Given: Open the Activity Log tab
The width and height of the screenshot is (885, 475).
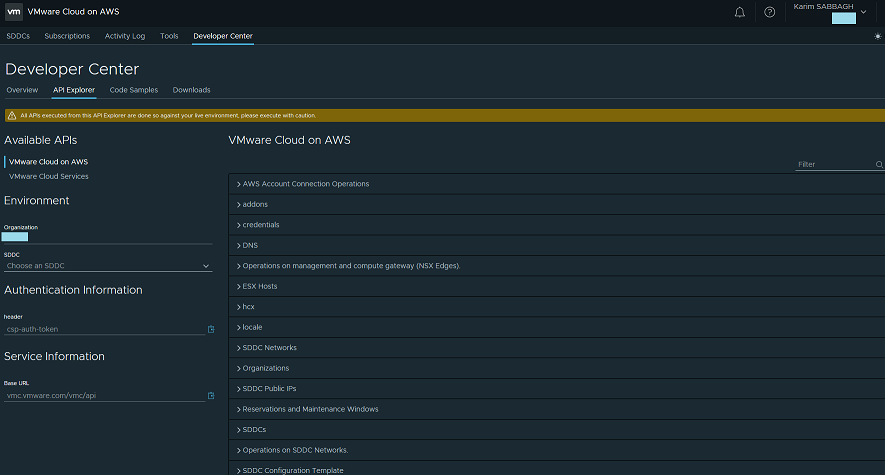Looking at the screenshot, I should 125,36.
